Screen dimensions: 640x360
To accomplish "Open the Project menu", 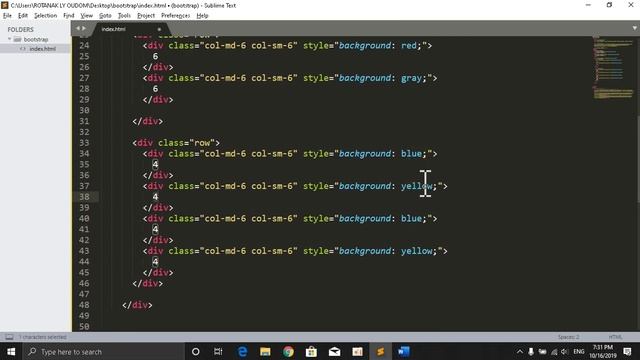I will tap(146, 16).
